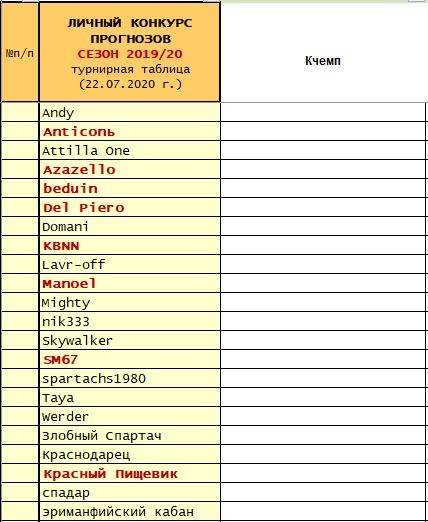Click the SM67 participant cell
428x522 pixels.
click(x=130, y=359)
